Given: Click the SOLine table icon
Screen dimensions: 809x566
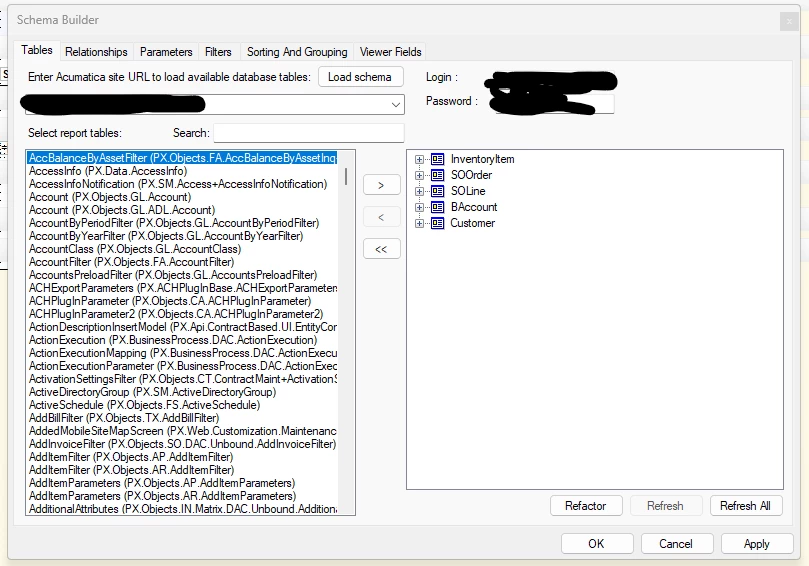Looking at the screenshot, I should [438, 191].
